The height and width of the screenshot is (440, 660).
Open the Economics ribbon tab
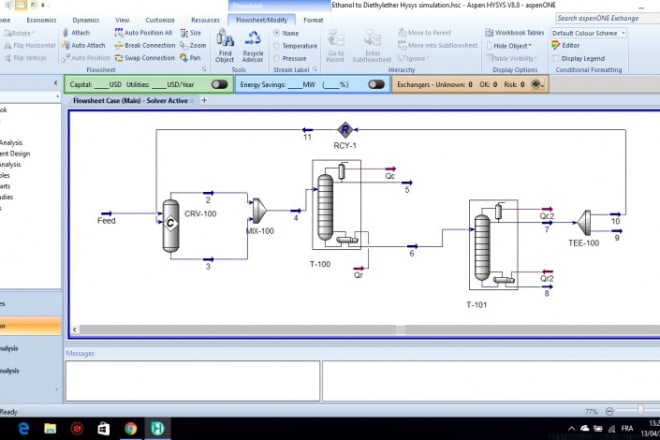pos(41,20)
